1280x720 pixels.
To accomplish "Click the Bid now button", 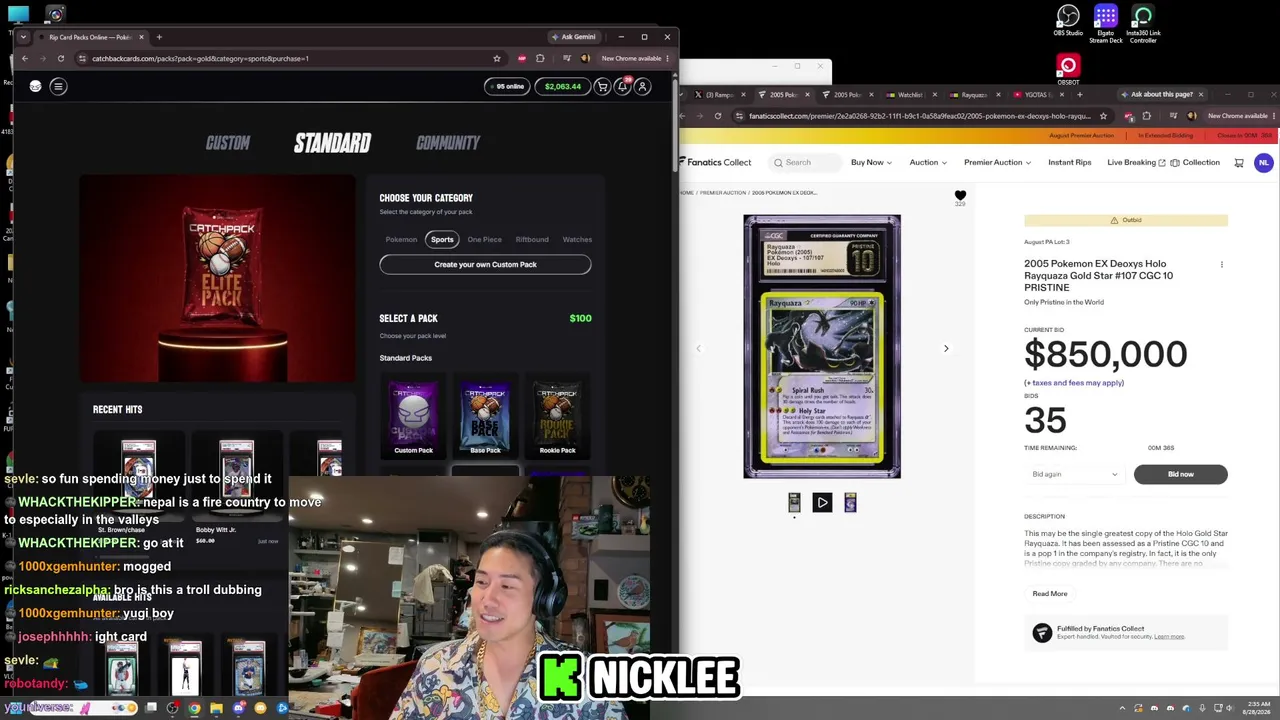I will [1181, 474].
